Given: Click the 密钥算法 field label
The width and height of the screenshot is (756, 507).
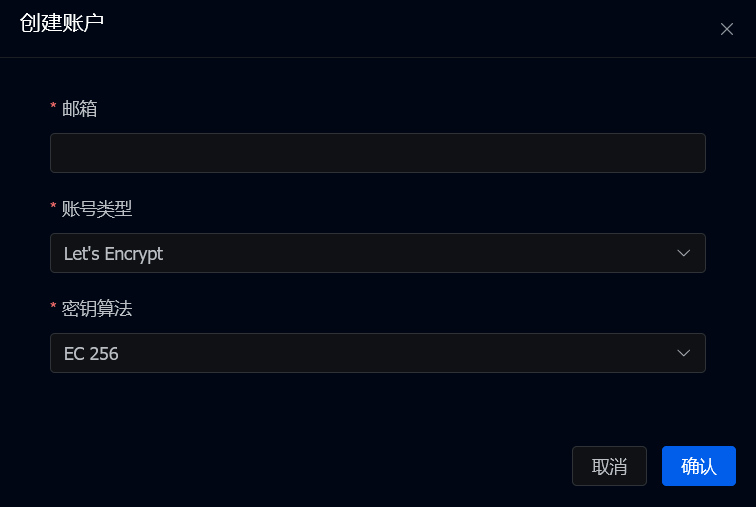Looking at the screenshot, I should (97, 309).
